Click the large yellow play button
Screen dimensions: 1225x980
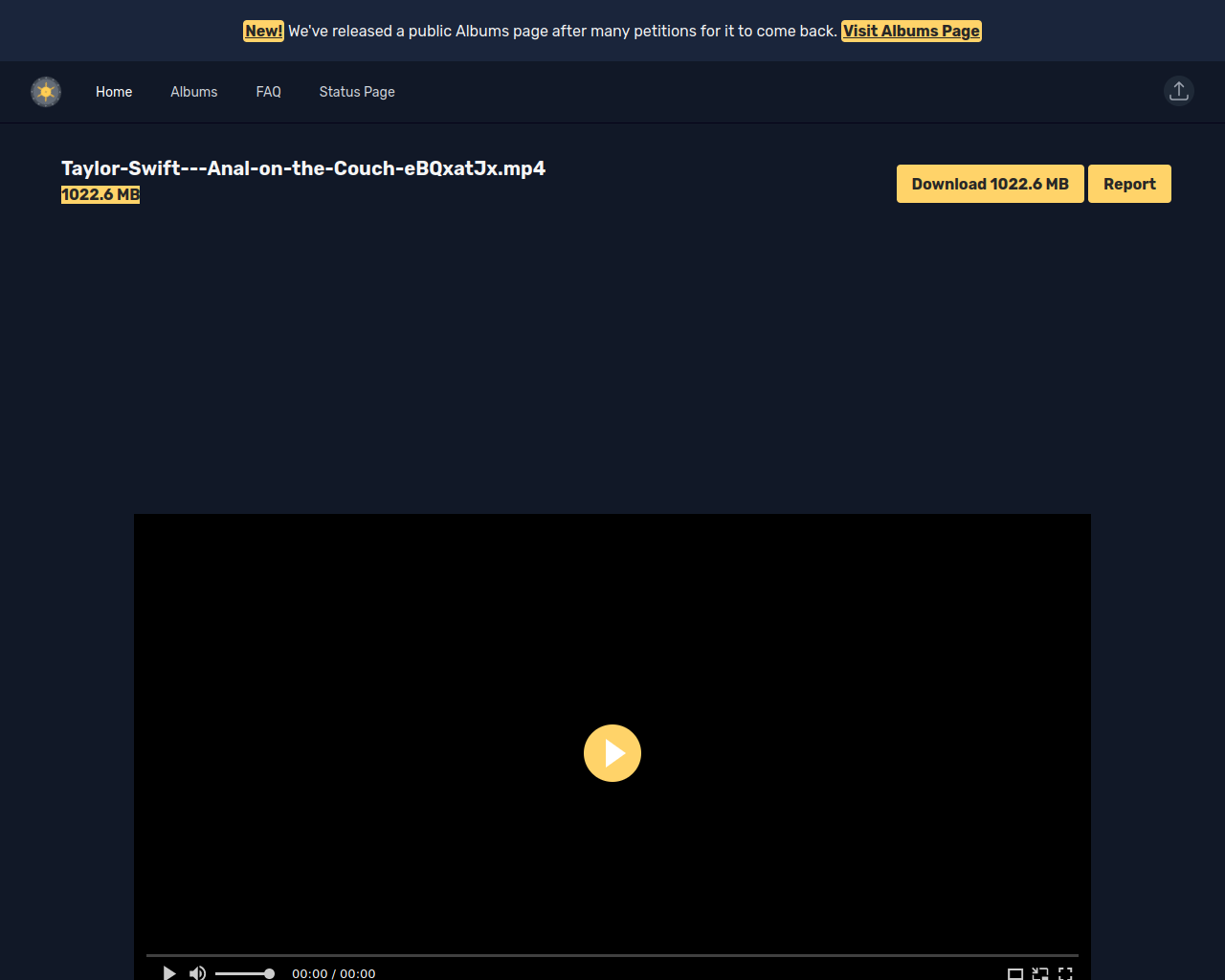click(612, 753)
